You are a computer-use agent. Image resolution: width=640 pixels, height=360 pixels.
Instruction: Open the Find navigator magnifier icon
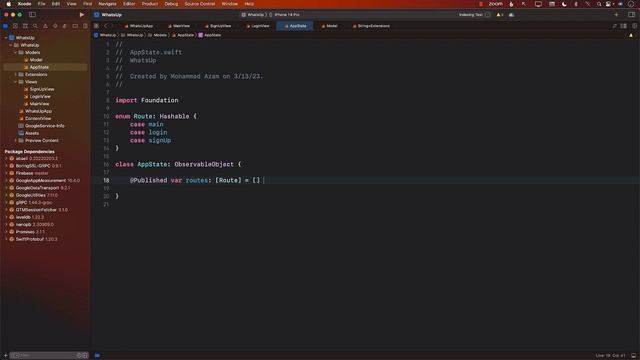tap(35, 26)
